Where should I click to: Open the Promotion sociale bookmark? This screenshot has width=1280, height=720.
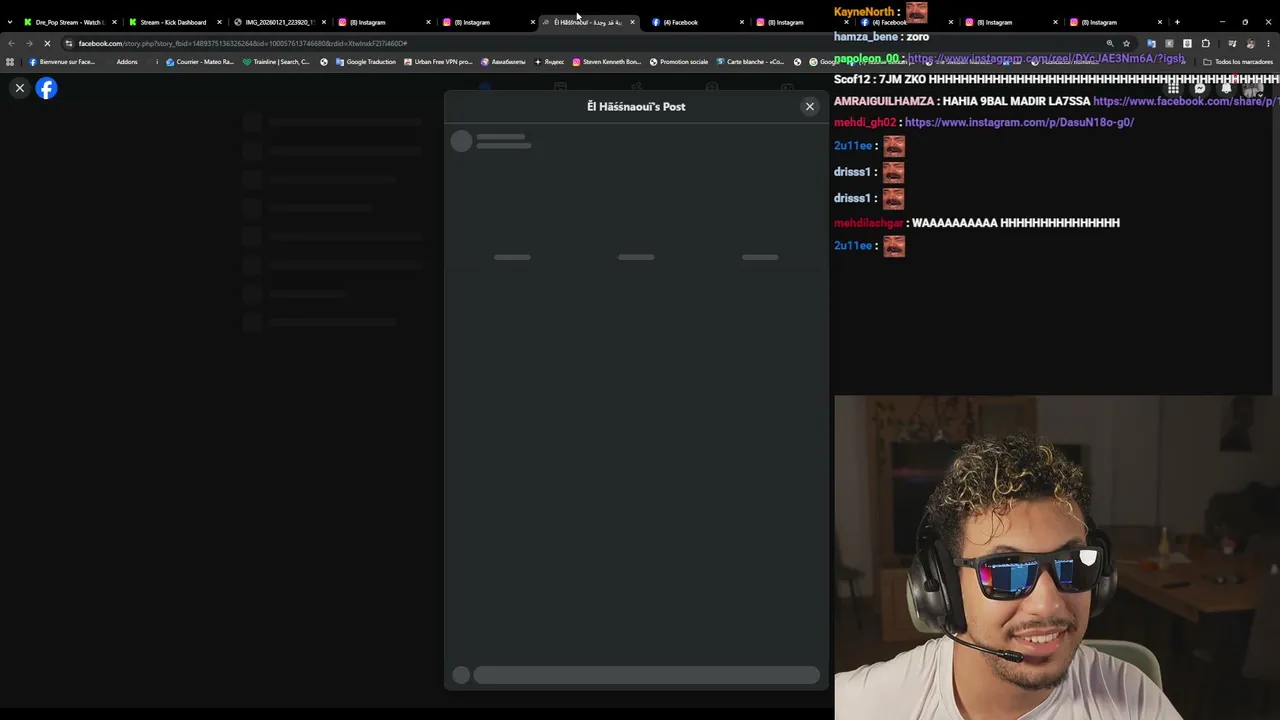(679, 62)
